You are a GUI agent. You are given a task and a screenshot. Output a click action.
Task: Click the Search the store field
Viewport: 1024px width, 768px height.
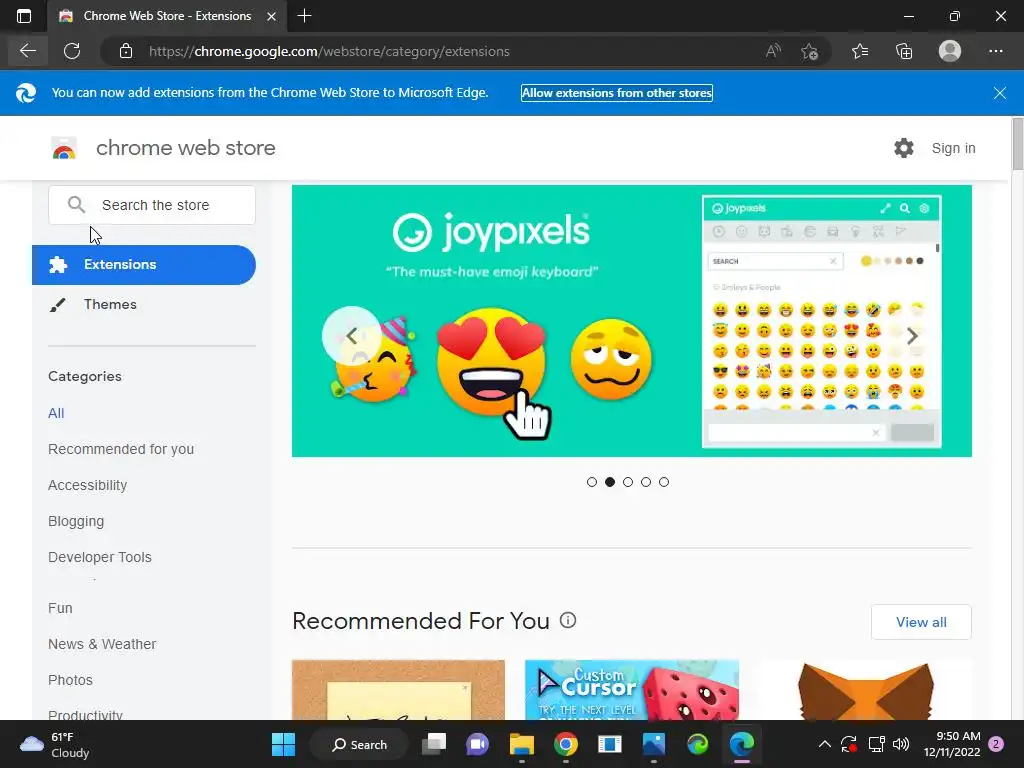(x=152, y=205)
